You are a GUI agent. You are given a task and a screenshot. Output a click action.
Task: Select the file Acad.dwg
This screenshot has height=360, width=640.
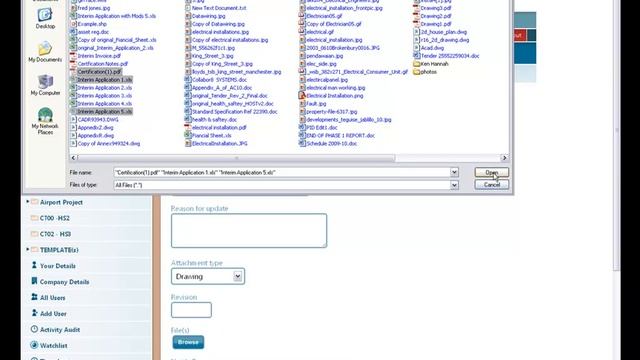point(432,48)
